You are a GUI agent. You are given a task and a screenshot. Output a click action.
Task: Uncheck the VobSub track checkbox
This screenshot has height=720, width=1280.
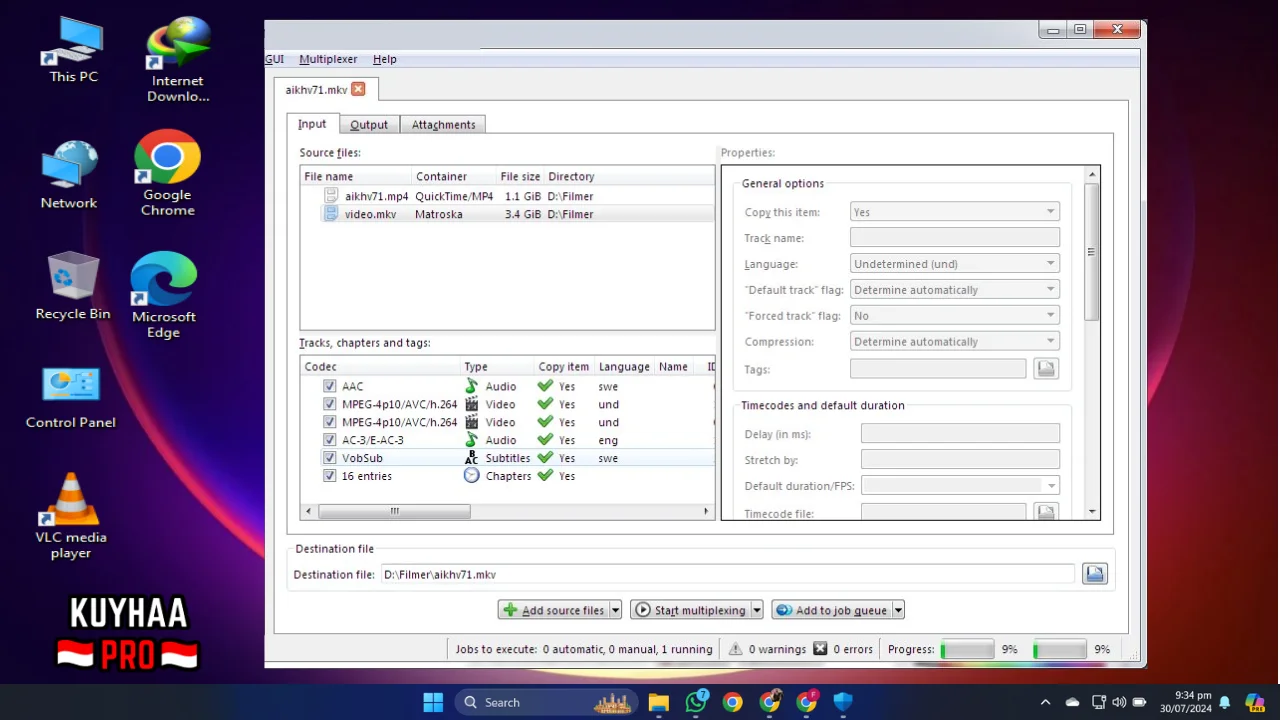click(330, 458)
